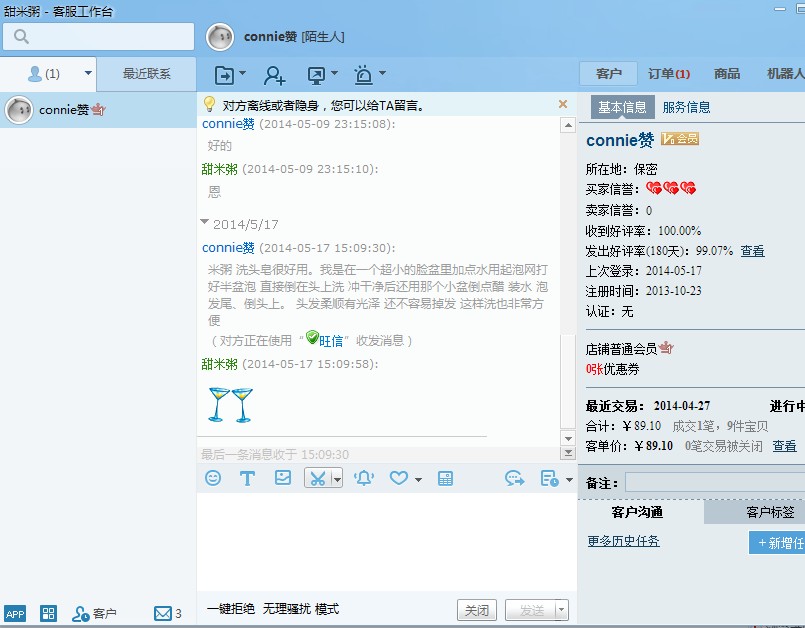Viewport: 805px width, 628px height.
Task: Select the scissors screenshot tool
Action: pos(318,479)
